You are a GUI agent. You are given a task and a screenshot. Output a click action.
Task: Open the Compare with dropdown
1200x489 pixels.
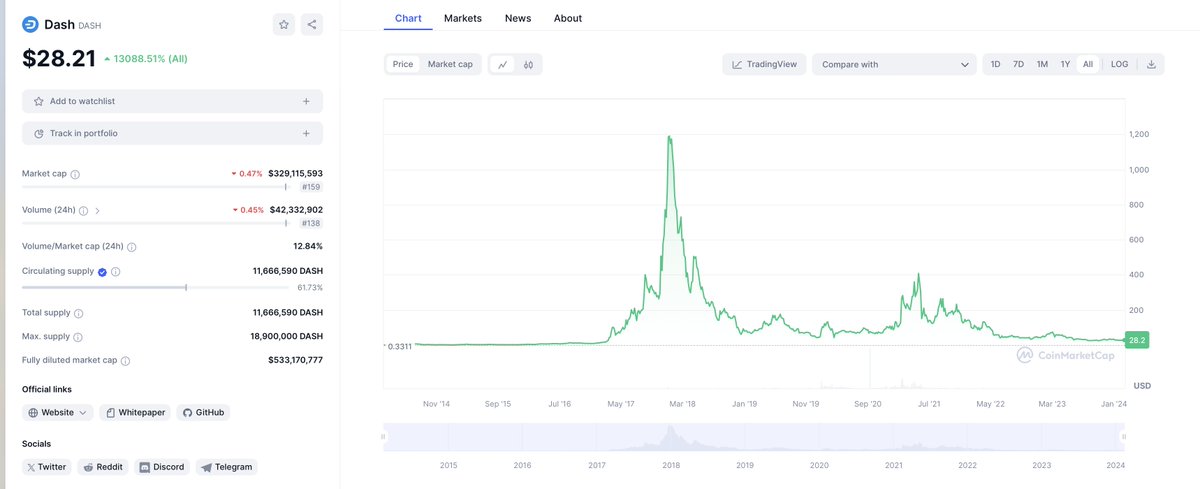click(894, 64)
